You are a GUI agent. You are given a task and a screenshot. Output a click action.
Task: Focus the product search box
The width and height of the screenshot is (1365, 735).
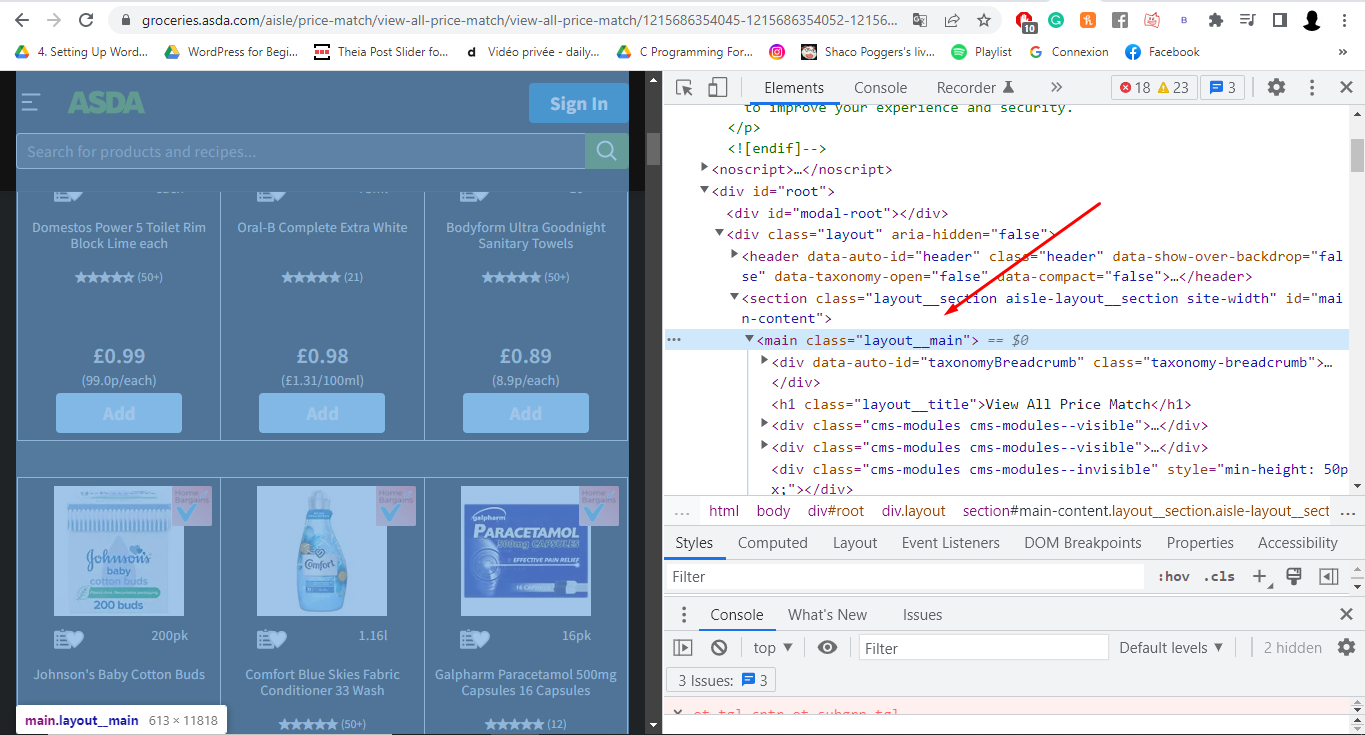[x=301, y=152]
